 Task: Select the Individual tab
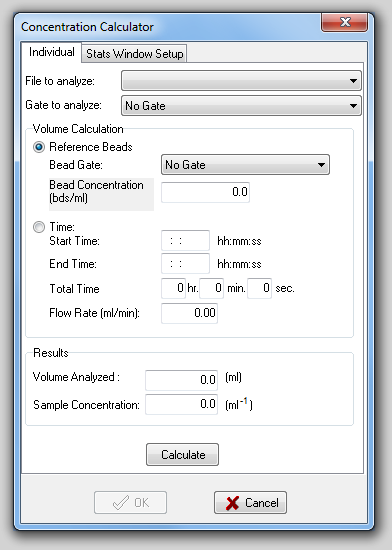tap(52, 52)
